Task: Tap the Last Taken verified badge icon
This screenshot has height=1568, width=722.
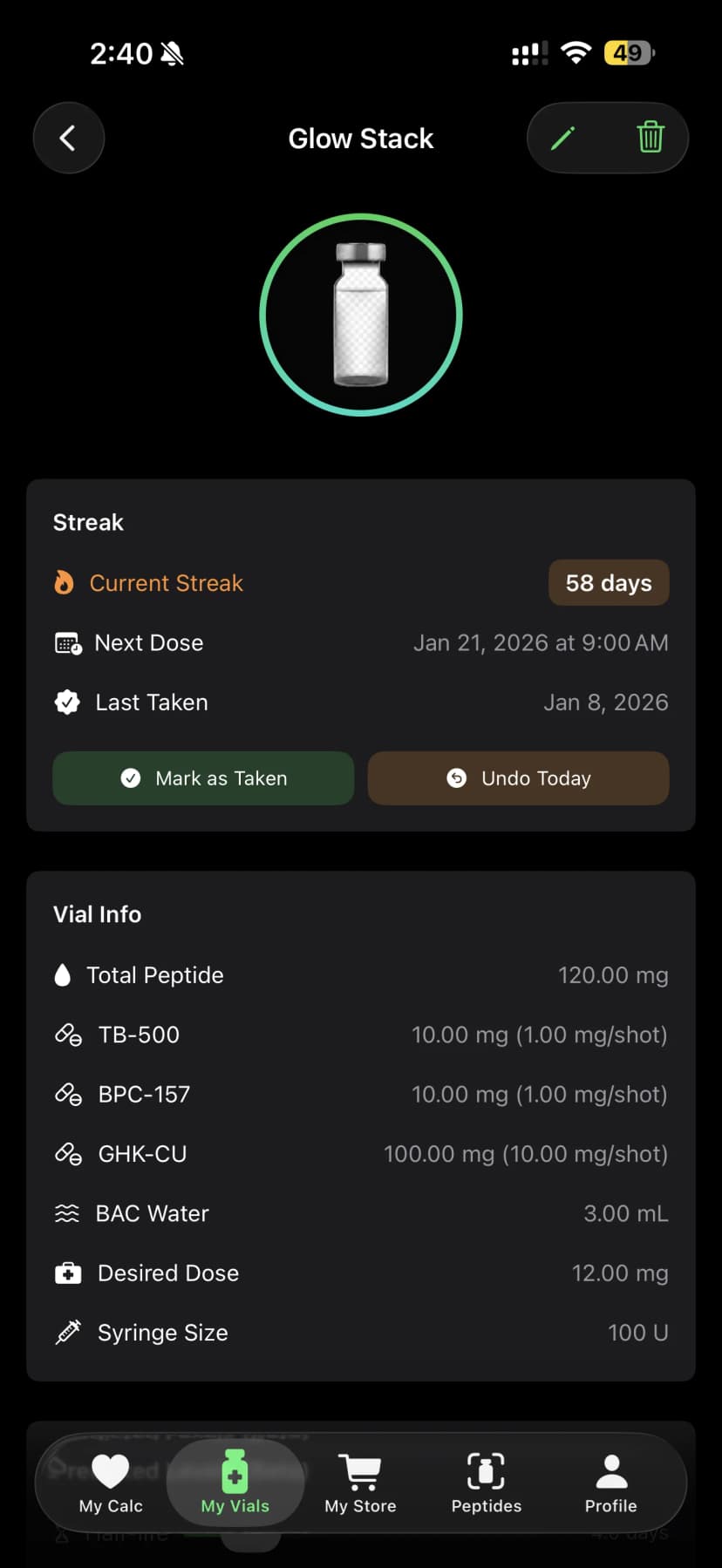Action: [67, 703]
